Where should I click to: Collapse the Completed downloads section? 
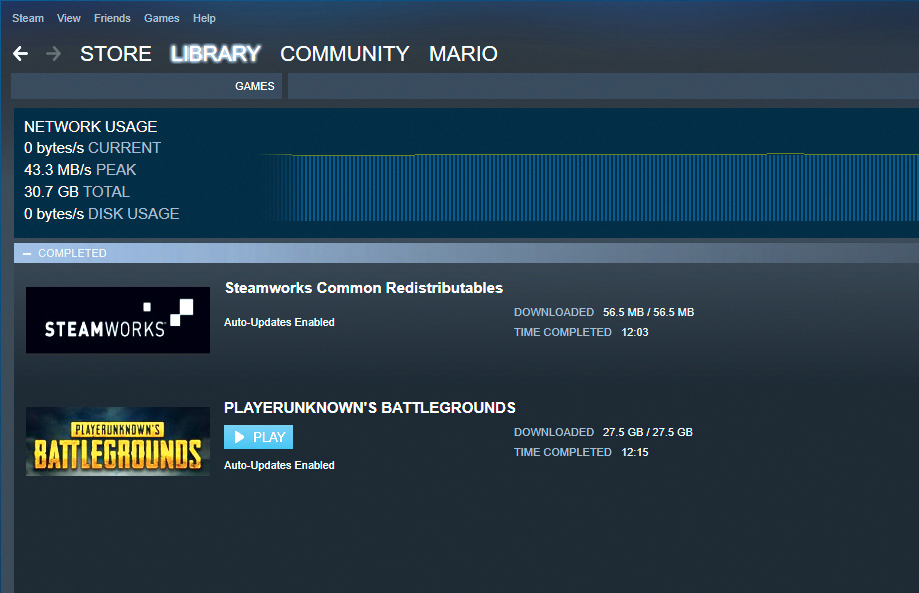(x=27, y=254)
